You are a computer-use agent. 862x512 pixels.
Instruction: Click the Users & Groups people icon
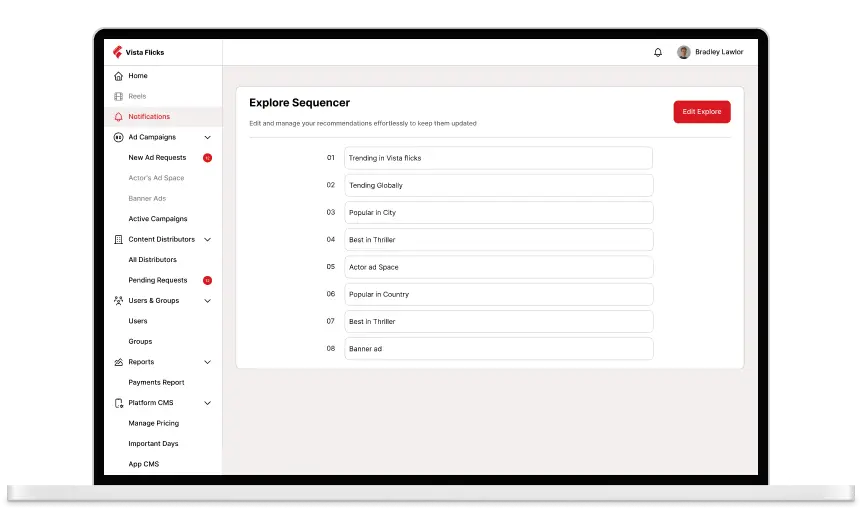tap(119, 300)
